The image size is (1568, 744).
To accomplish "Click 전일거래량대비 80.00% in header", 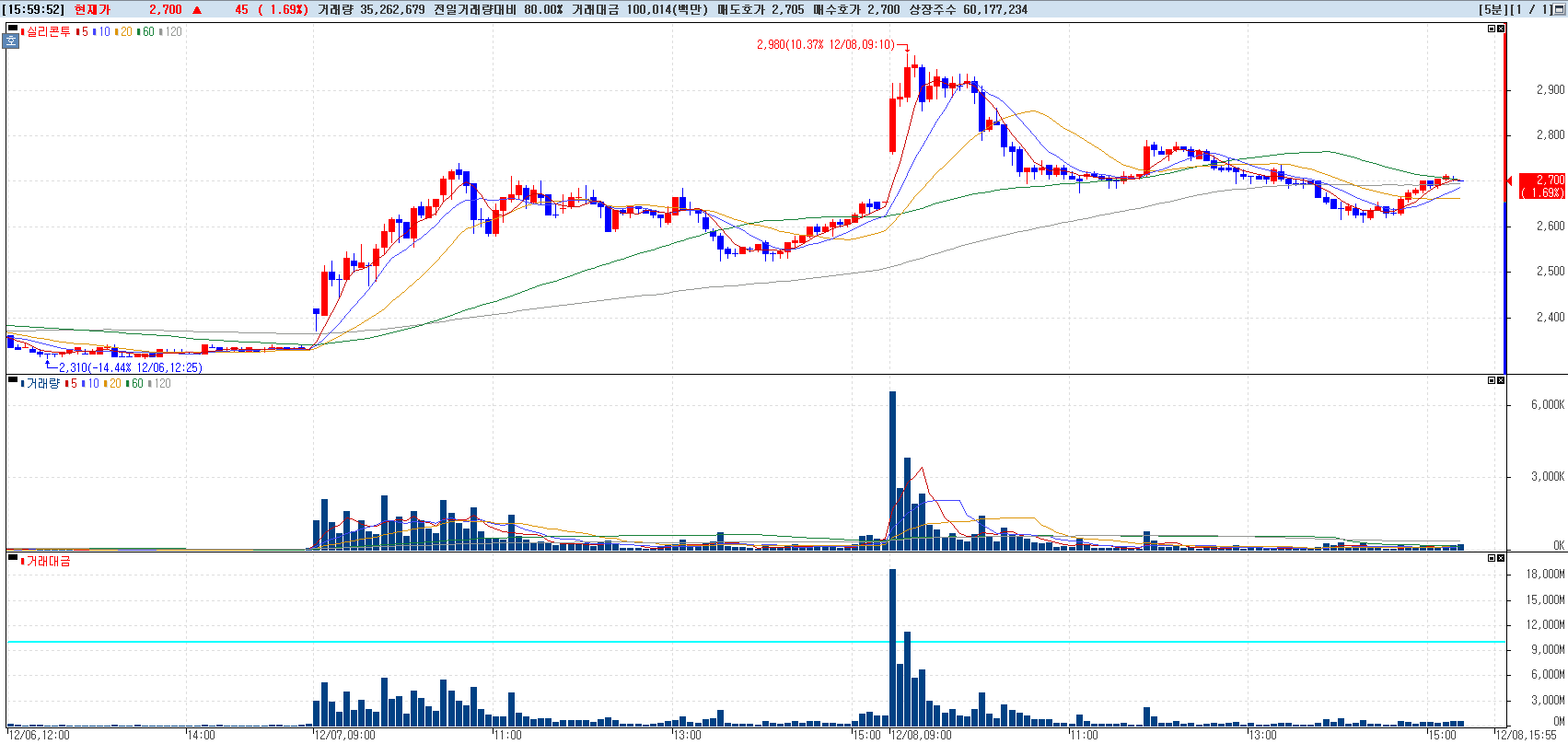I will click(x=498, y=9).
